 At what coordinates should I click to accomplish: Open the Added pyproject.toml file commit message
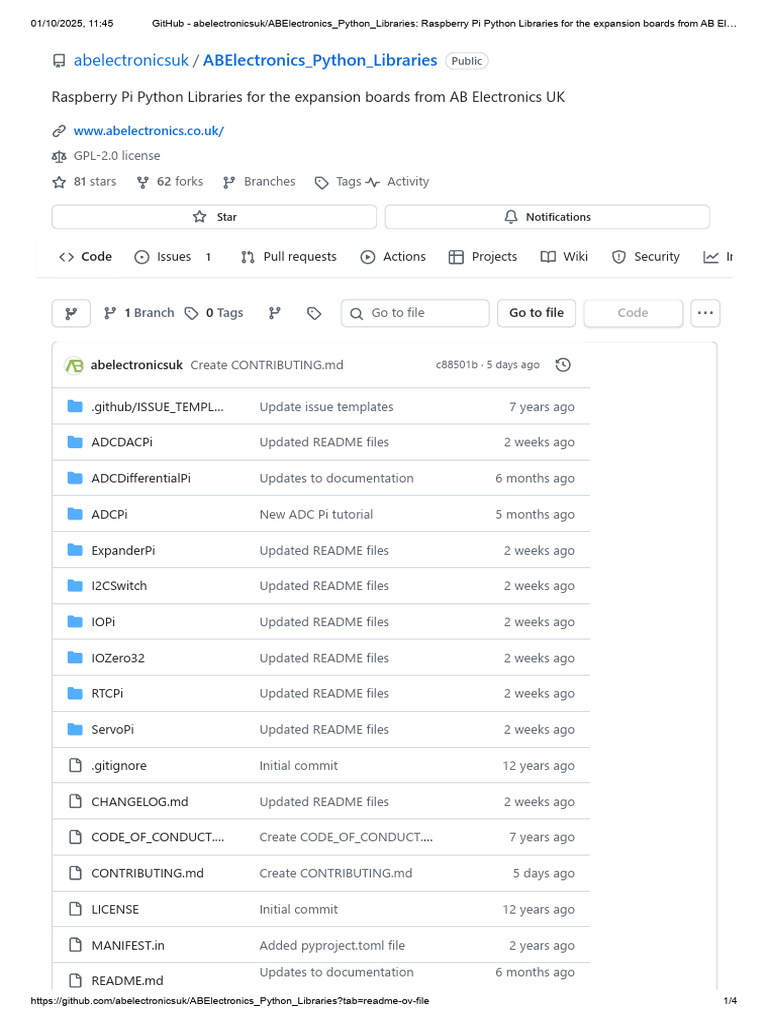pos(332,945)
